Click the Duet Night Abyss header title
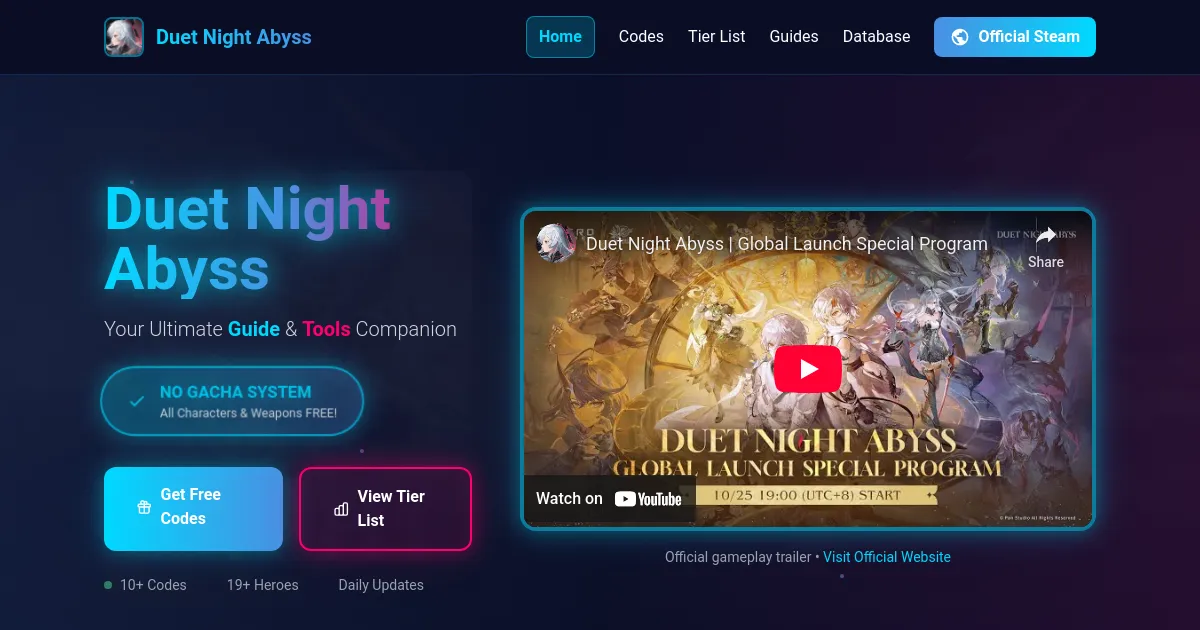The height and width of the screenshot is (630, 1200). coord(234,37)
